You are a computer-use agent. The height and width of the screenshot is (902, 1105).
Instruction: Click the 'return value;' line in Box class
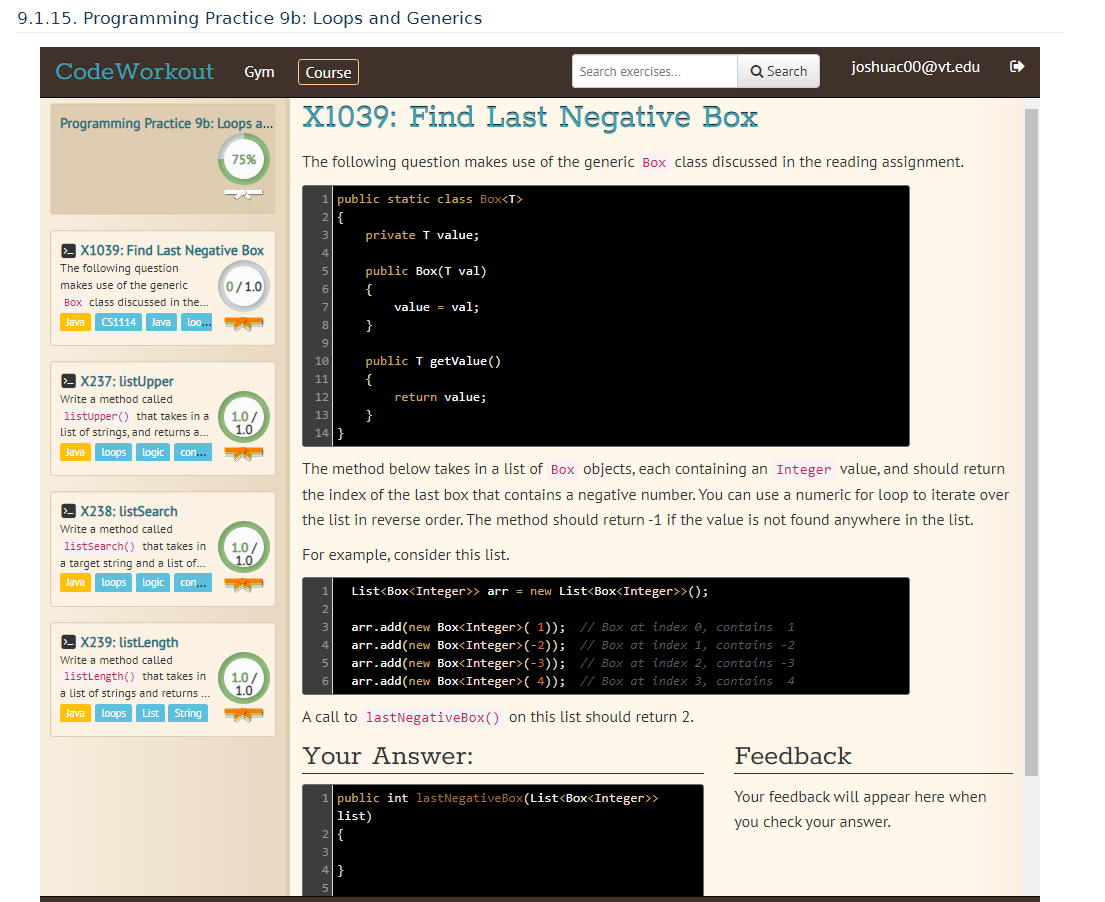(440, 397)
